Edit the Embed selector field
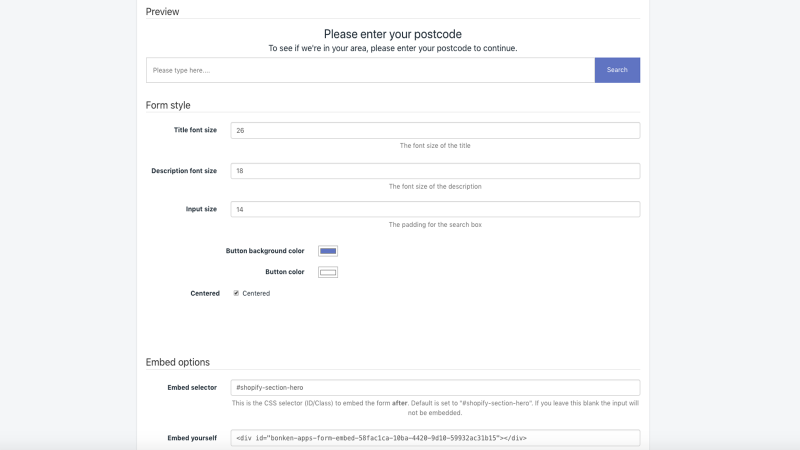 tap(435, 387)
